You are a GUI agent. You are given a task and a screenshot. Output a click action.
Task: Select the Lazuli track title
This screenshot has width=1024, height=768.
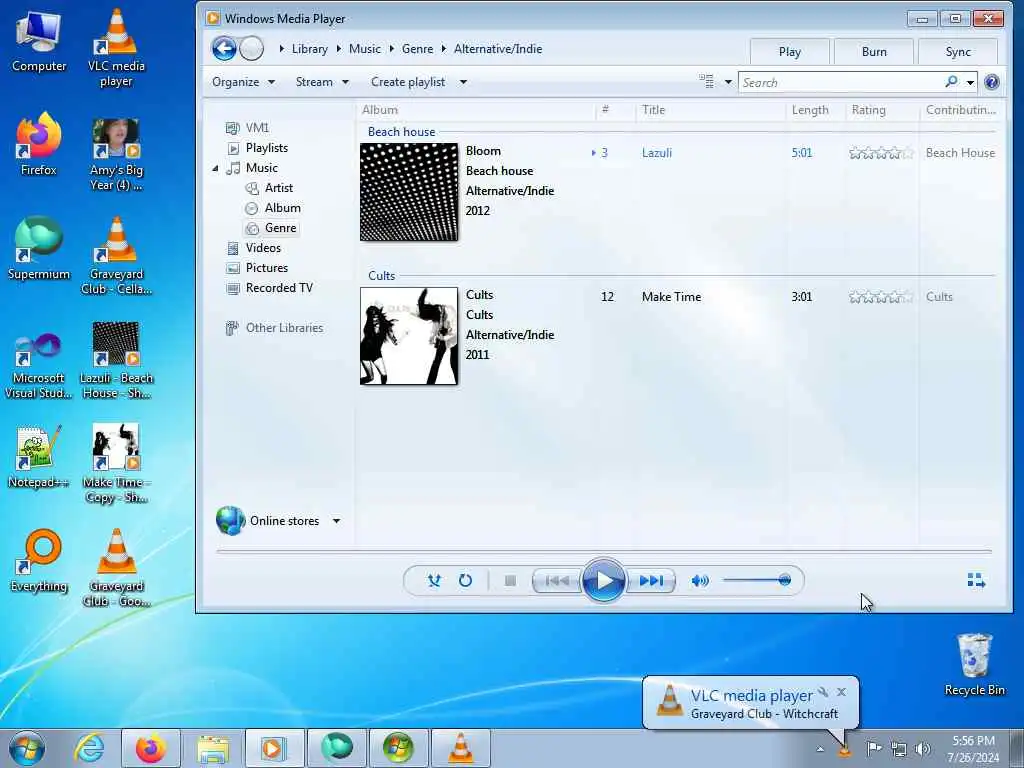coord(656,153)
